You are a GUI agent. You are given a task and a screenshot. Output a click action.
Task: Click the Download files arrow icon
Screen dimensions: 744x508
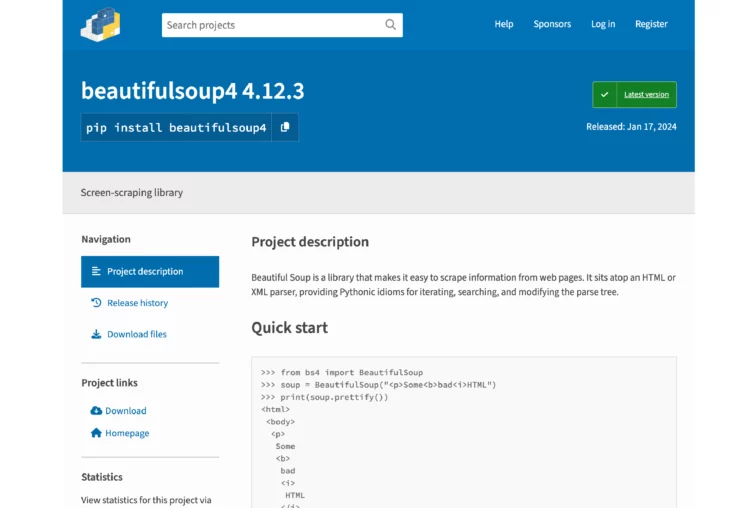tap(96, 334)
